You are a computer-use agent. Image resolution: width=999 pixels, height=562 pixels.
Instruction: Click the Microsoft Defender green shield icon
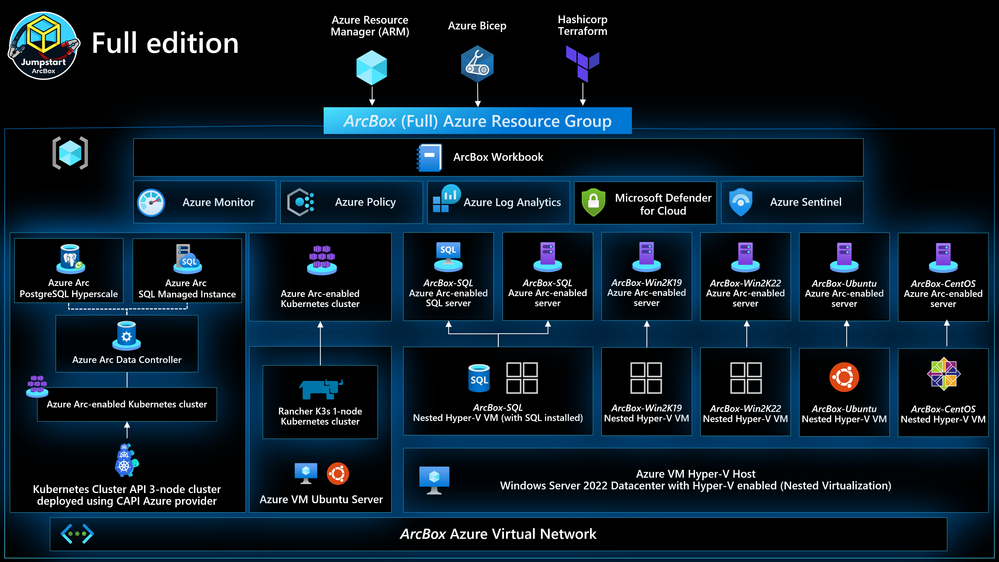[x=593, y=202]
